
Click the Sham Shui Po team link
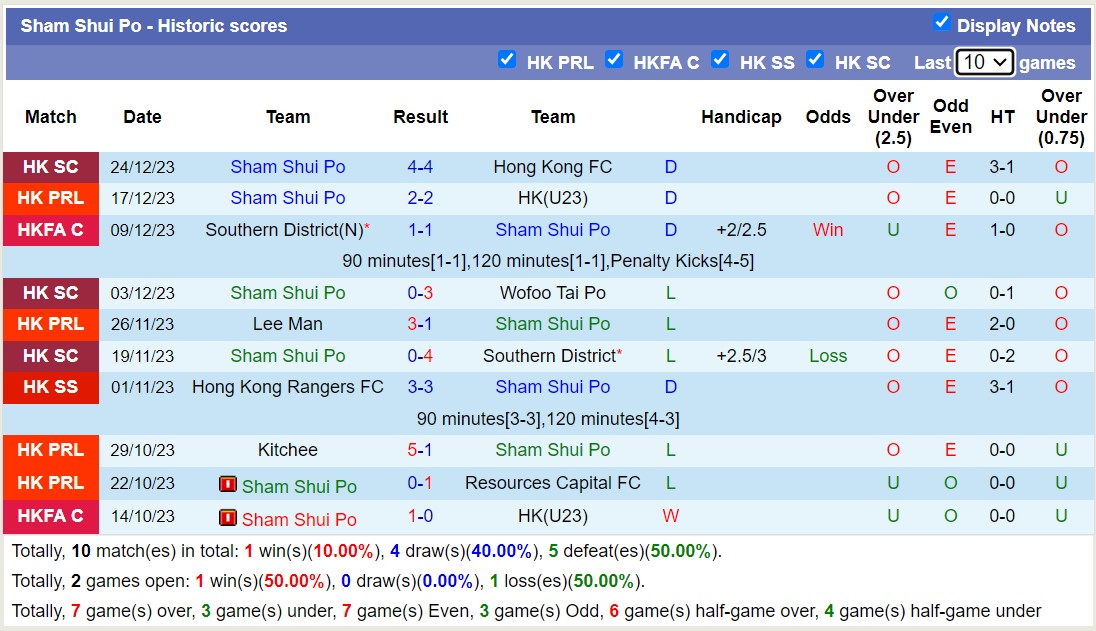(288, 166)
